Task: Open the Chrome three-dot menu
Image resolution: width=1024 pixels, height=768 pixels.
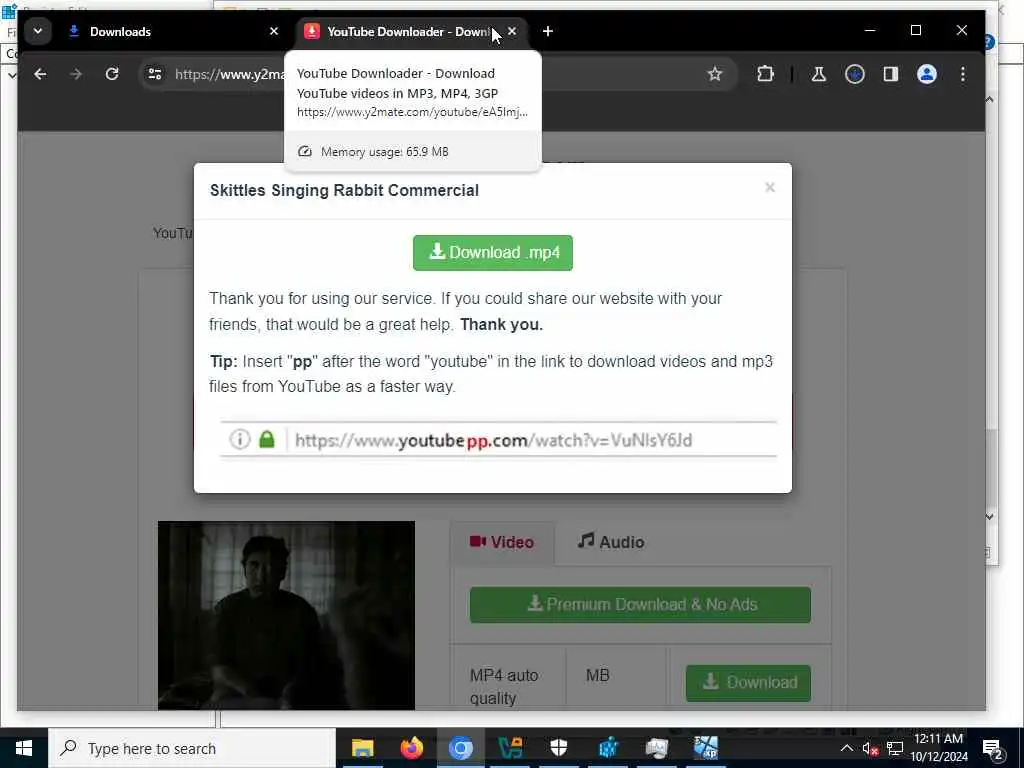Action: point(963,74)
